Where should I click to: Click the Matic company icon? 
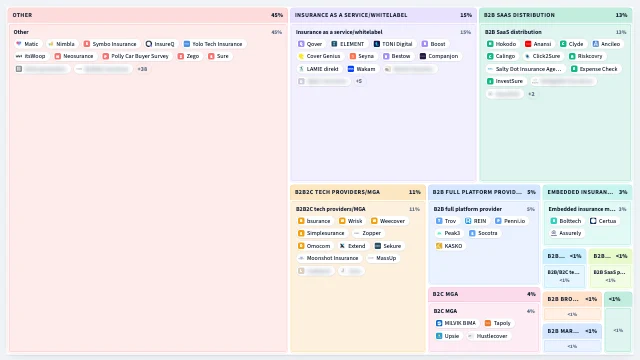(19, 44)
